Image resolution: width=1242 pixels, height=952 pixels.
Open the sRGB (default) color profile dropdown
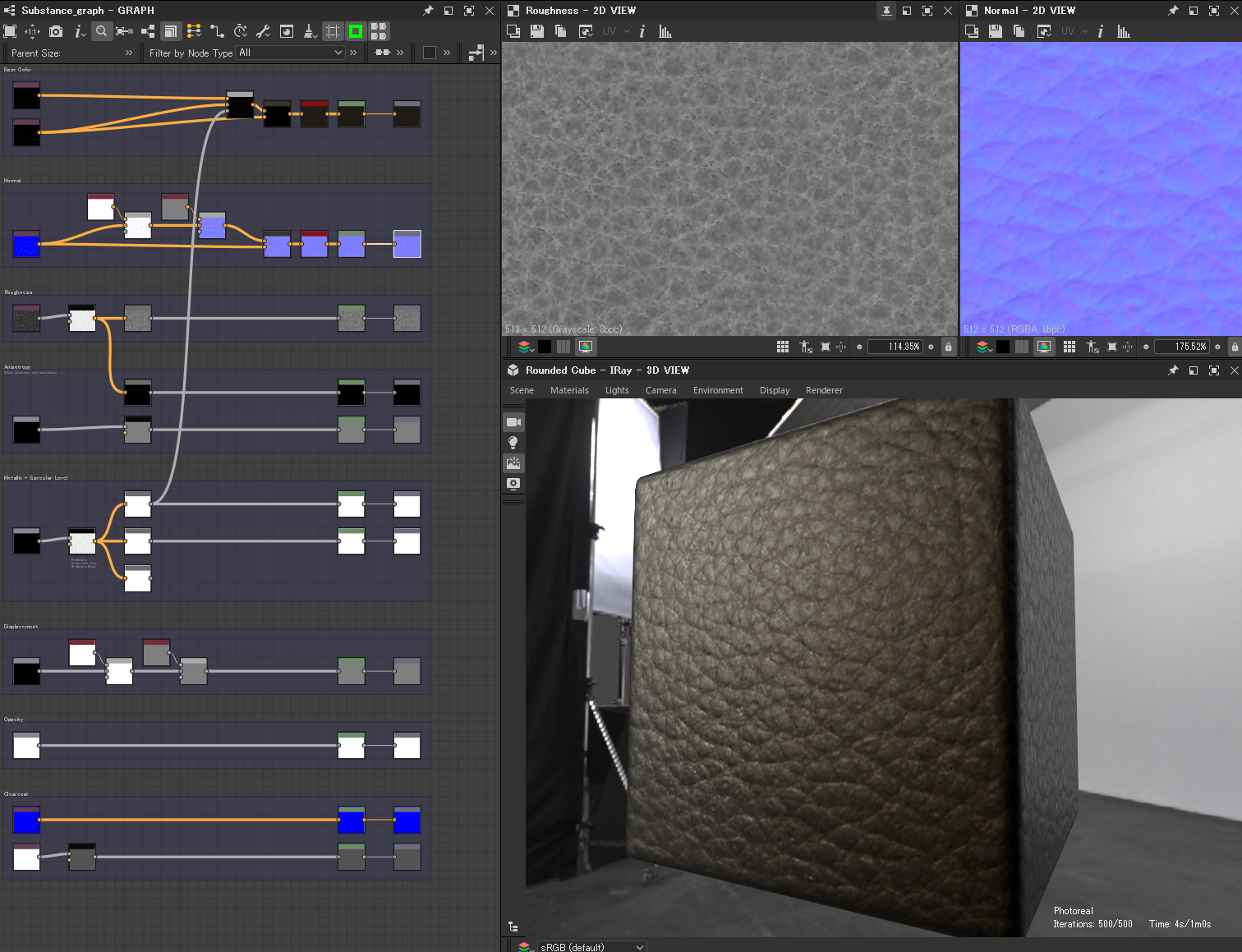591,946
